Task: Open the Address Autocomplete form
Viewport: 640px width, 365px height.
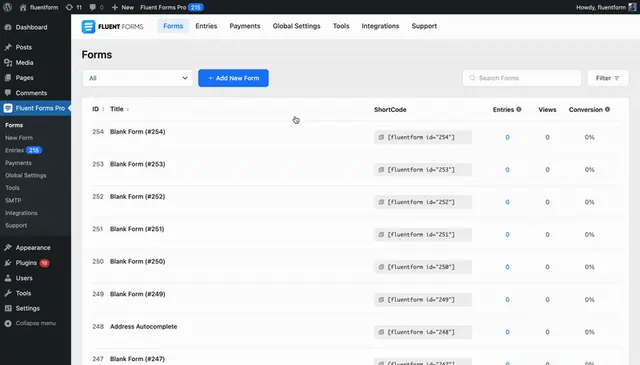Action: 144,327
